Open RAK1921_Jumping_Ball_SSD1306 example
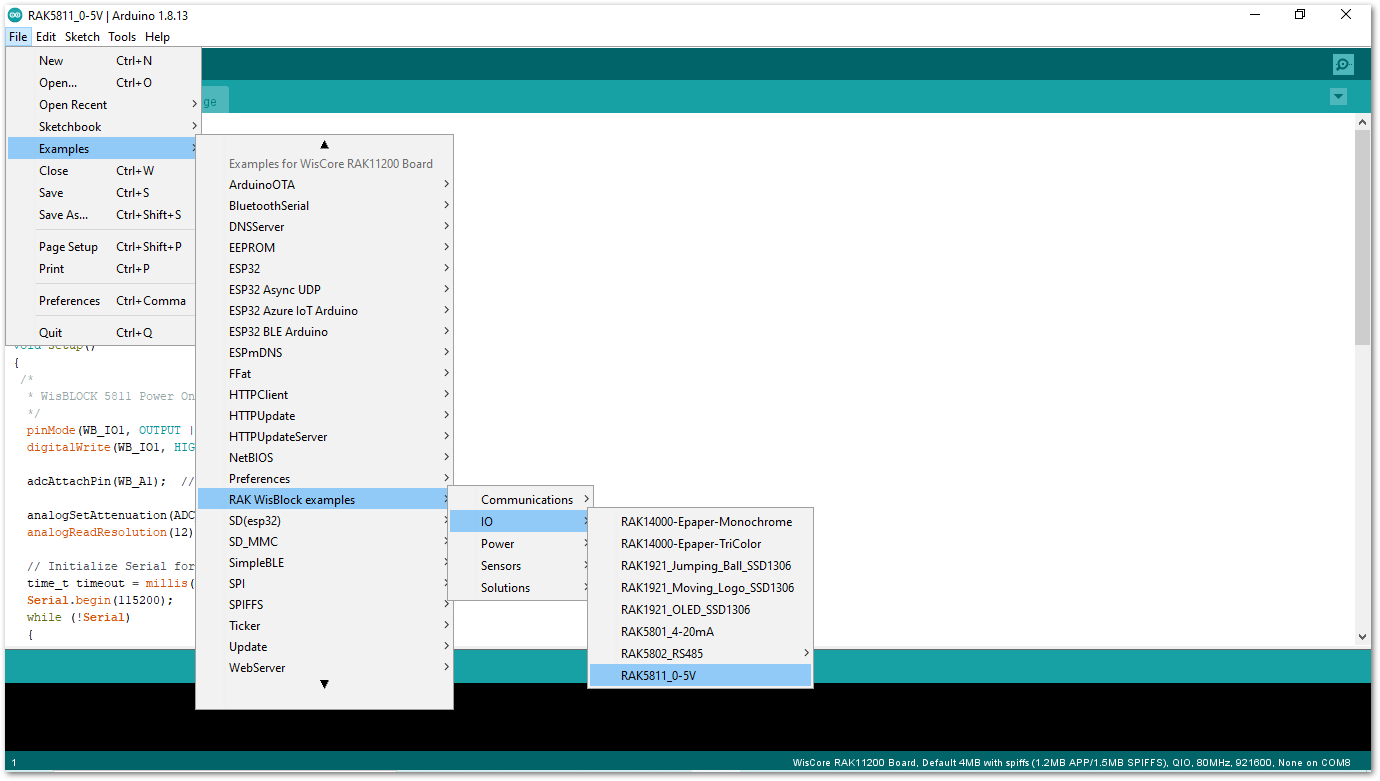The width and height of the screenshot is (1380, 781). [701, 566]
